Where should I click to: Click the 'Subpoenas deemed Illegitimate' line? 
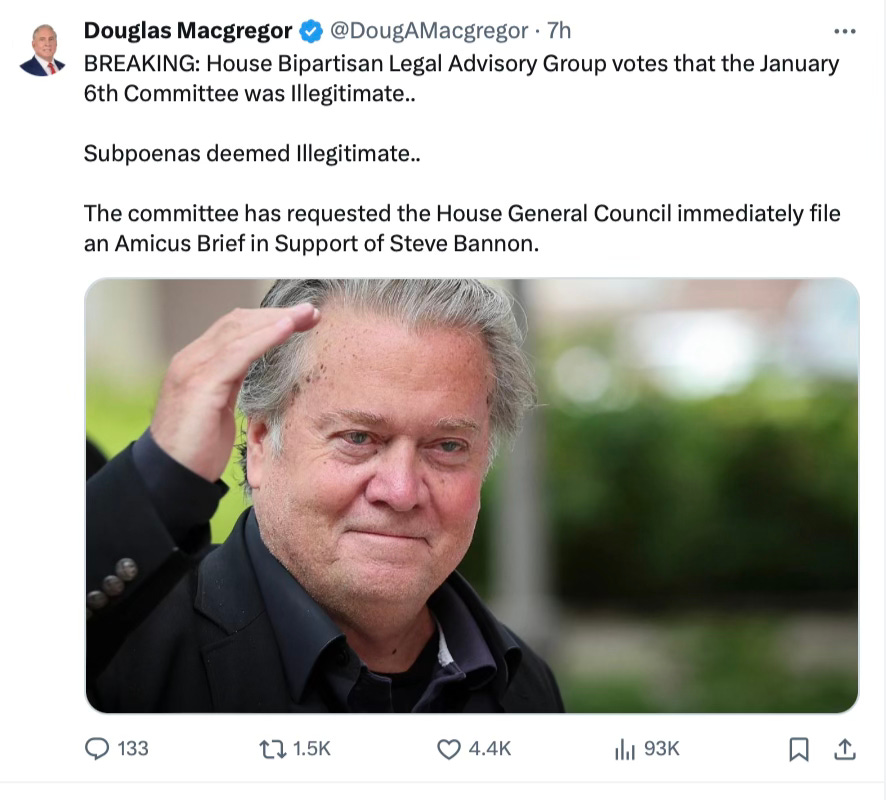click(252, 154)
